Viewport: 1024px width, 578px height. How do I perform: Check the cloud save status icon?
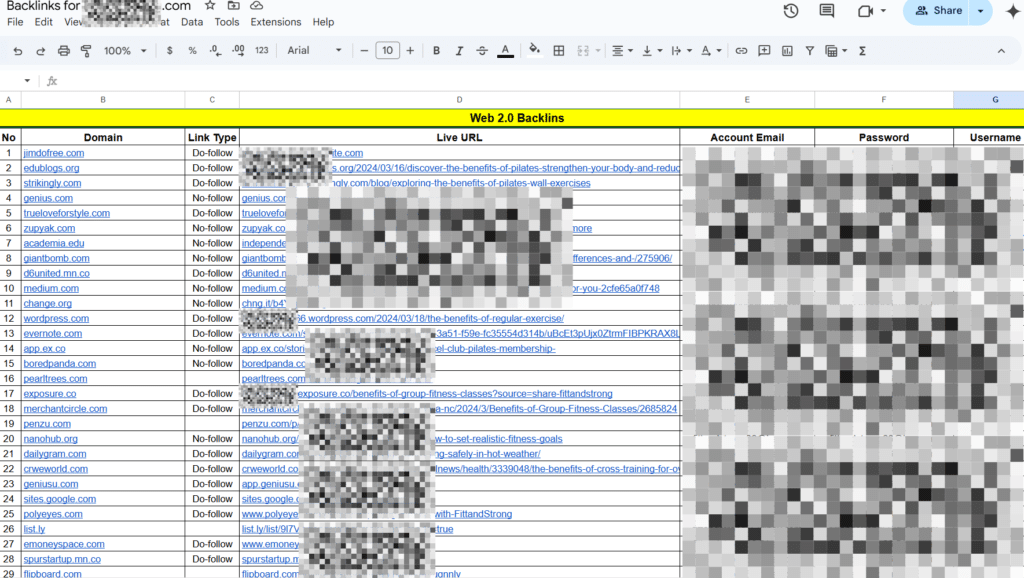257,5
